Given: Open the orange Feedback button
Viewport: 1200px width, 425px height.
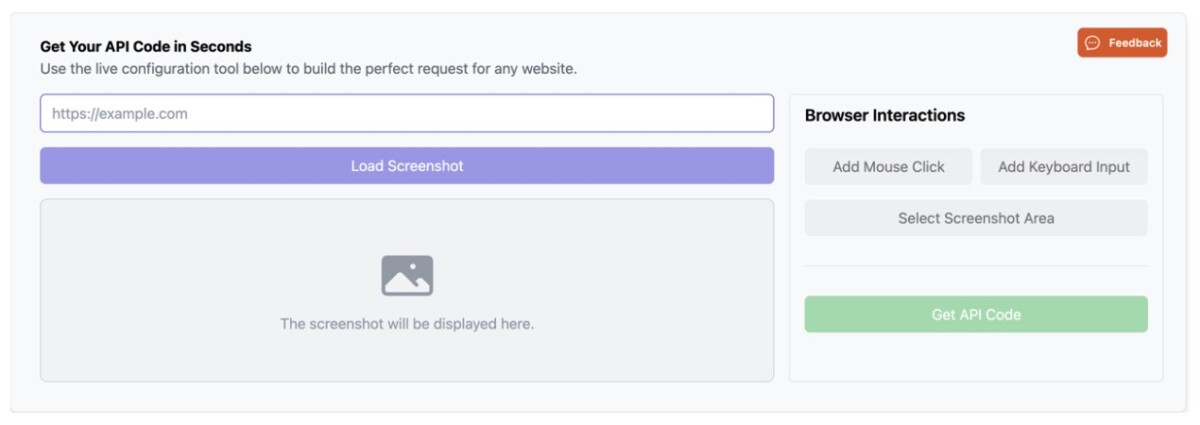Looking at the screenshot, I should (x=1122, y=43).
